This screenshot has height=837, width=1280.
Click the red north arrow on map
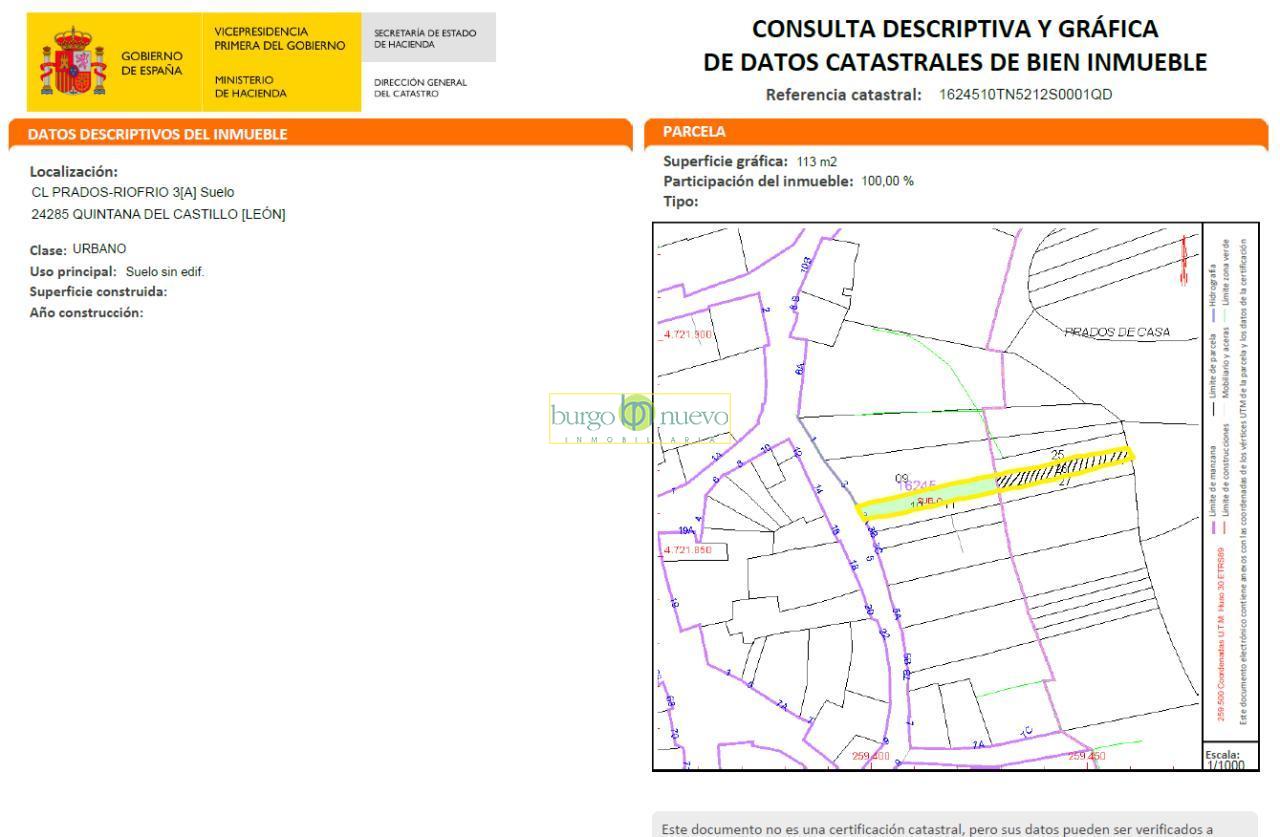1185,259
